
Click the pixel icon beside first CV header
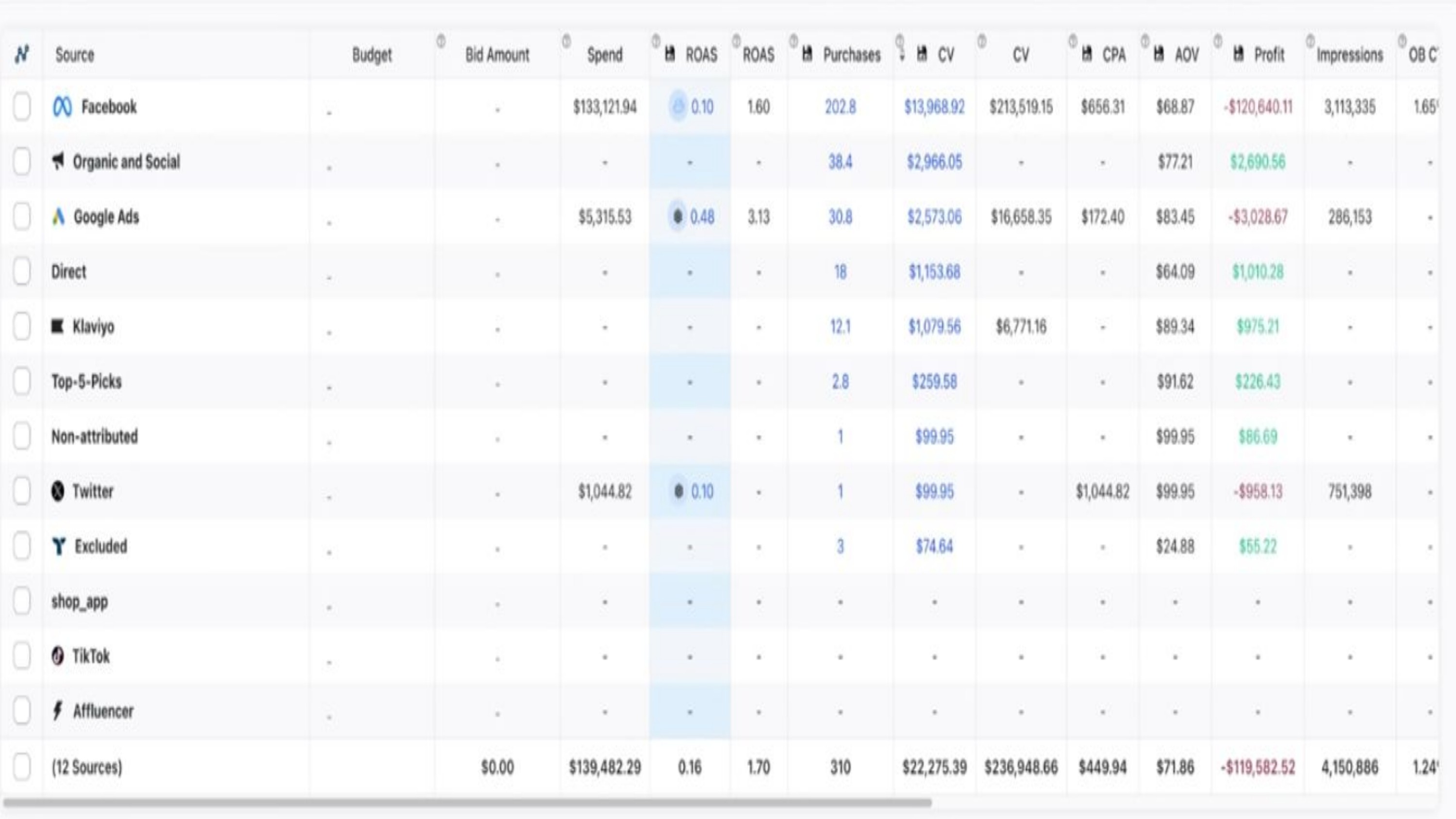pos(922,54)
